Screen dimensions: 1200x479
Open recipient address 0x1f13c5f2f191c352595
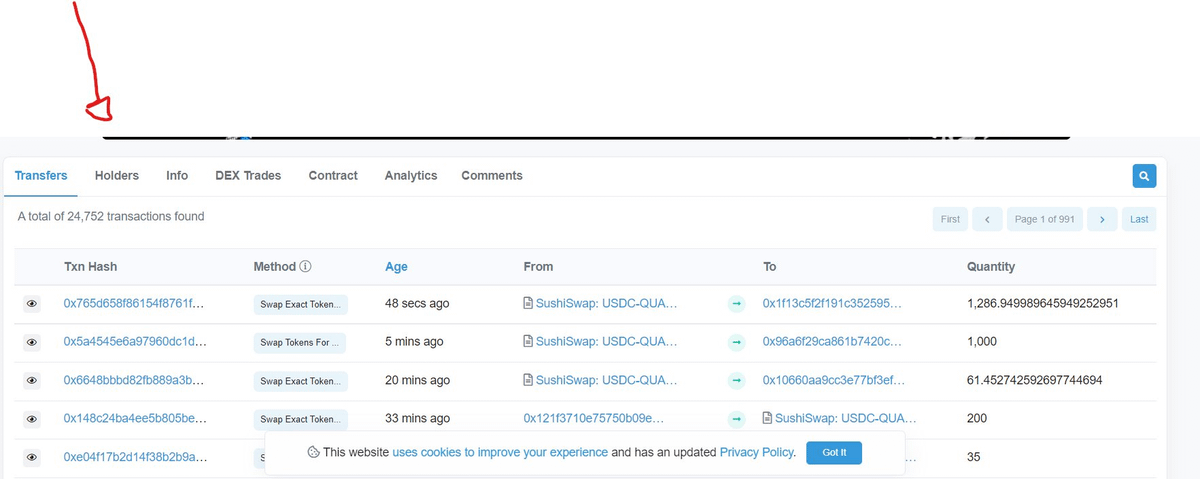pyautogui.click(x=832, y=304)
